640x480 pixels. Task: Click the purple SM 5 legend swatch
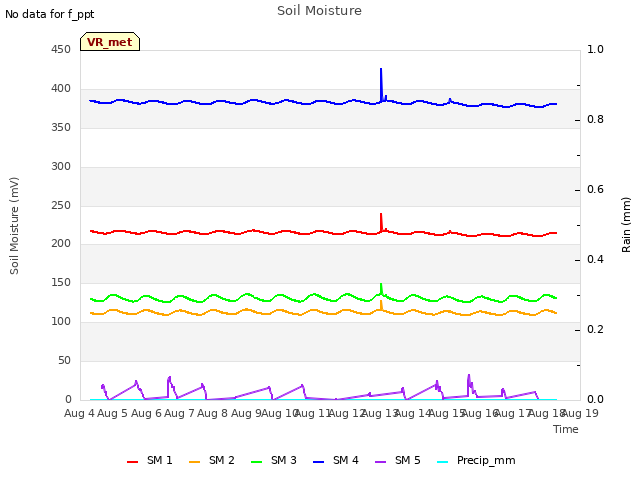380,462
